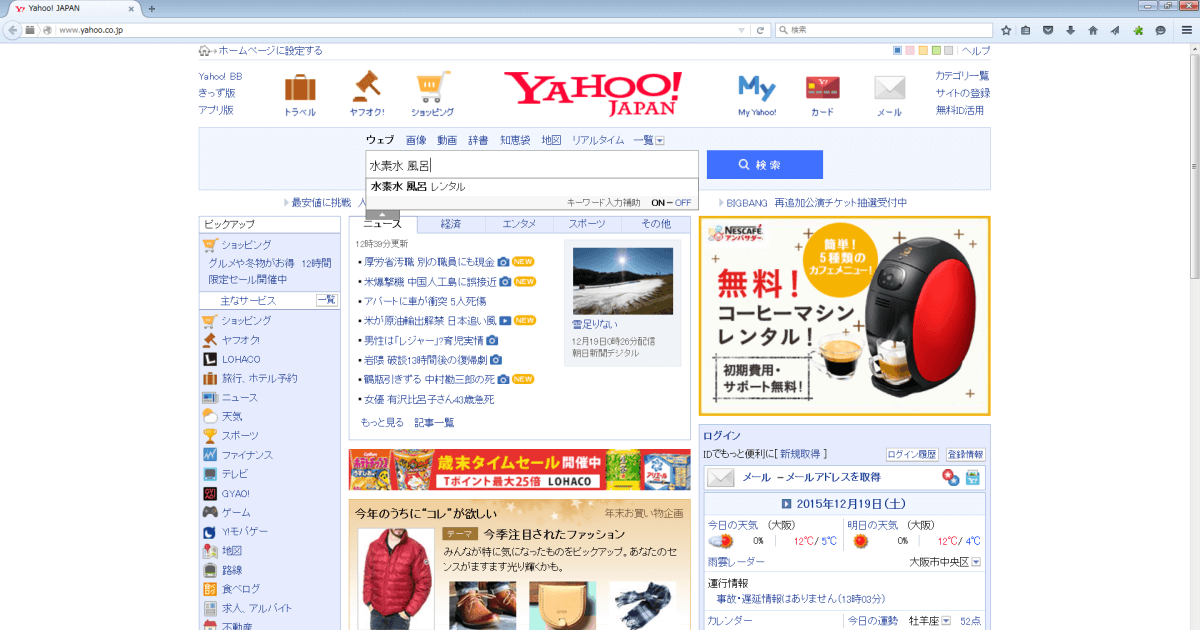Select the 動画 search category
Image resolution: width=1200 pixels, height=630 pixels.
point(447,141)
